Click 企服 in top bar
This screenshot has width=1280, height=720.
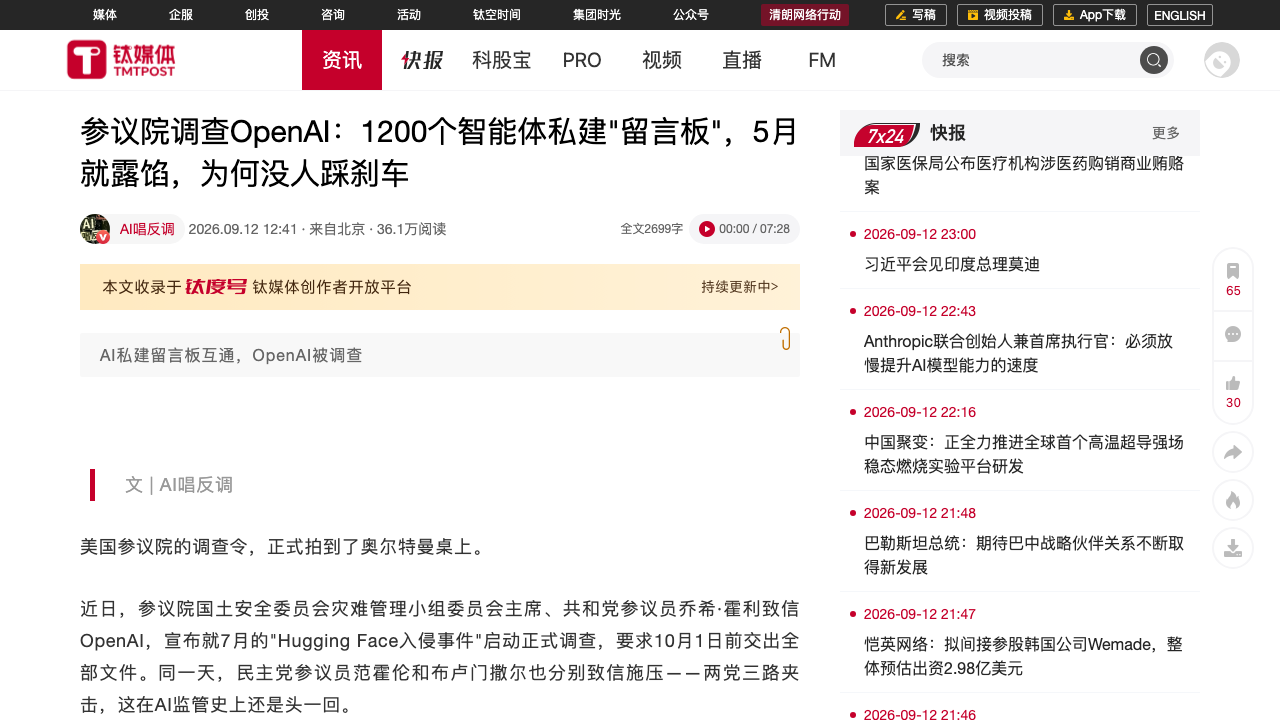point(181,15)
